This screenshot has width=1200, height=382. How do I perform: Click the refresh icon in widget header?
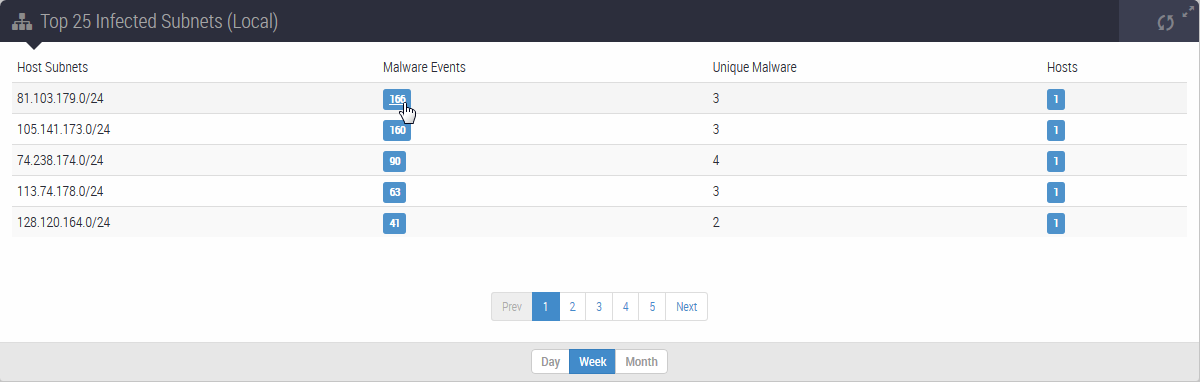(x=1165, y=22)
